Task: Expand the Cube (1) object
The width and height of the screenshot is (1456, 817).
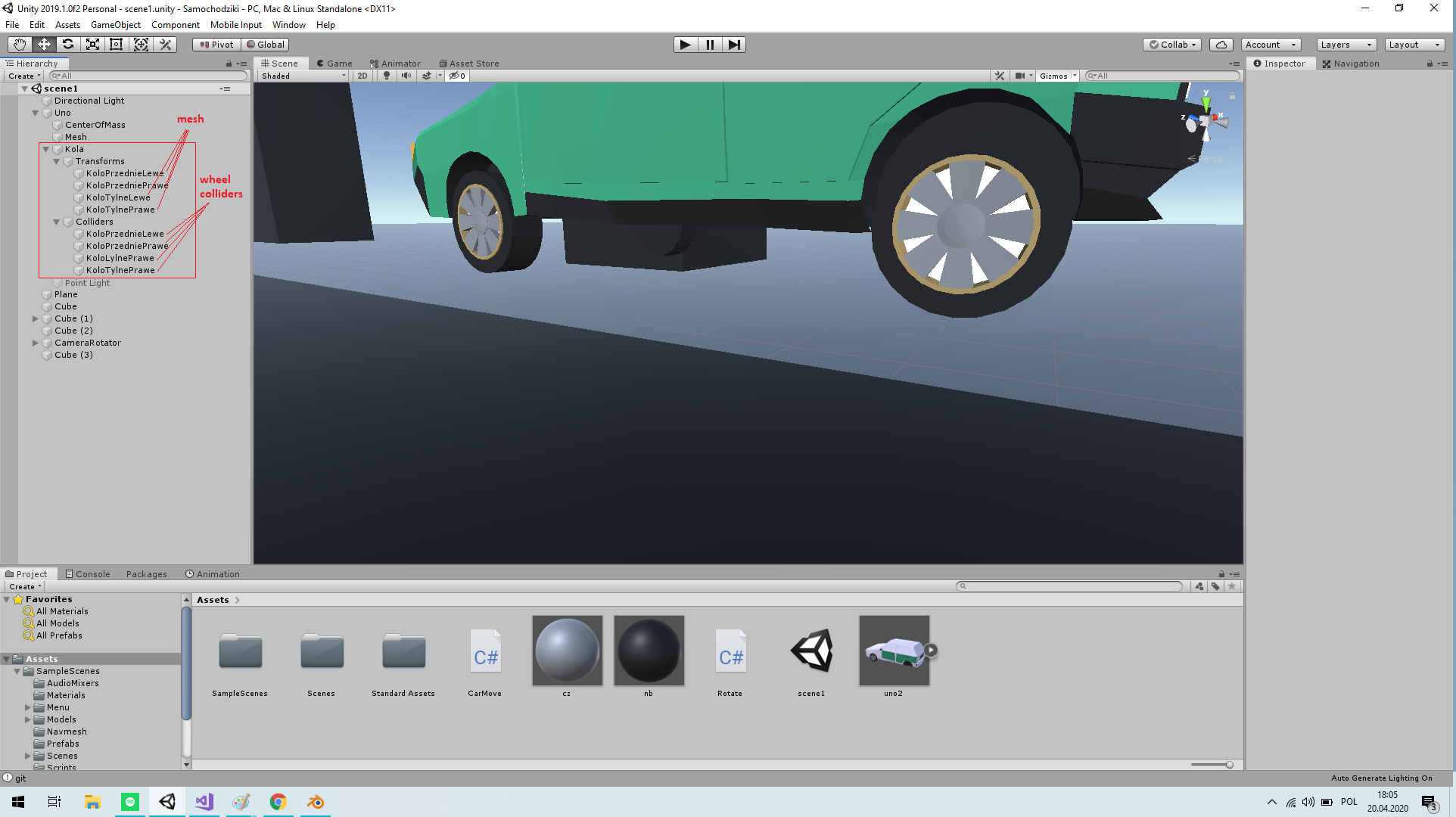Action: (x=35, y=318)
